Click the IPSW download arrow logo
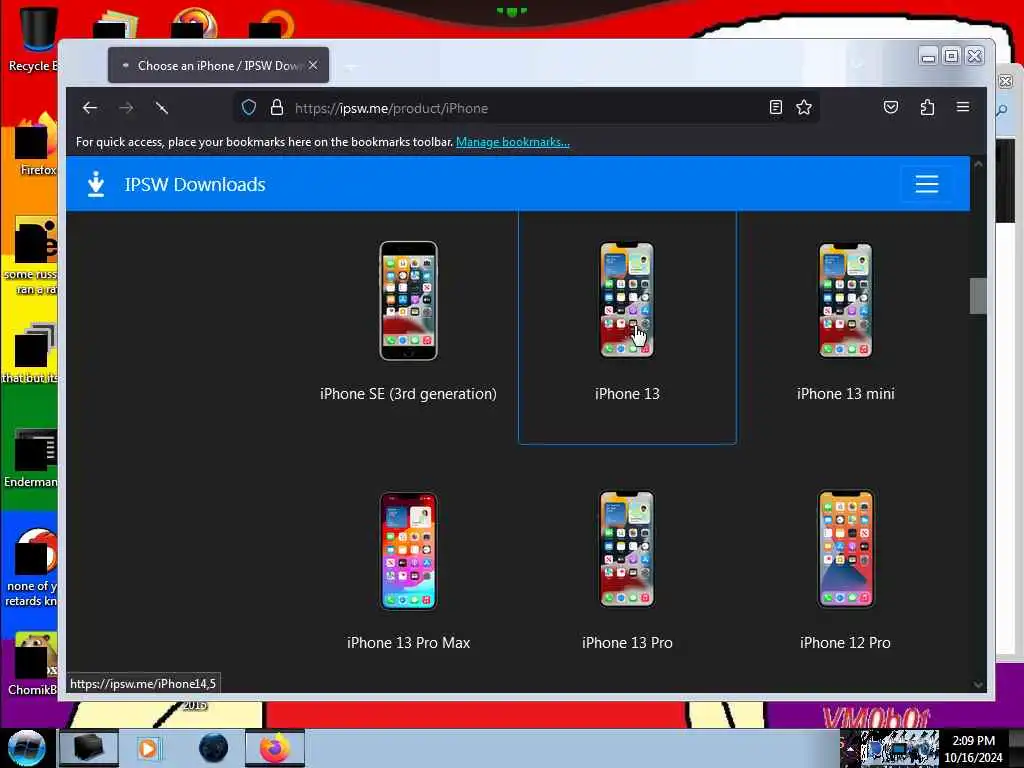The height and width of the screenshot is (768, 1024). point(96,184)
